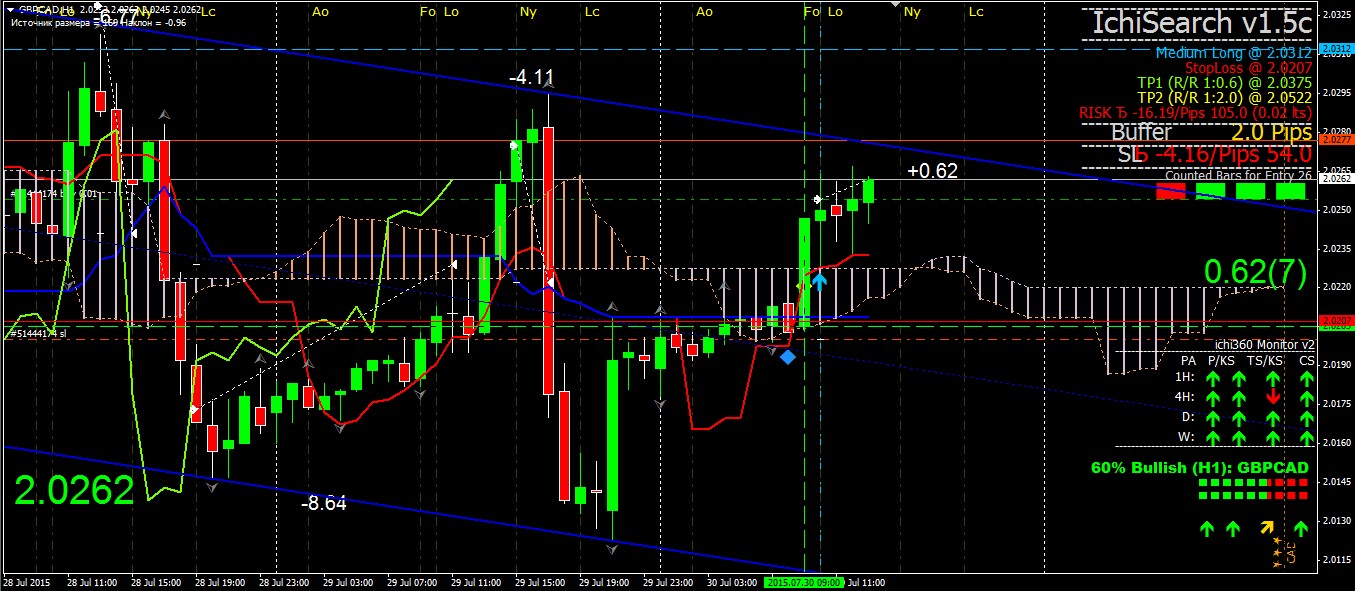Click the -8.64 swing label
The height and width of the screenshot is (591, 1355).
click(324, 504)
